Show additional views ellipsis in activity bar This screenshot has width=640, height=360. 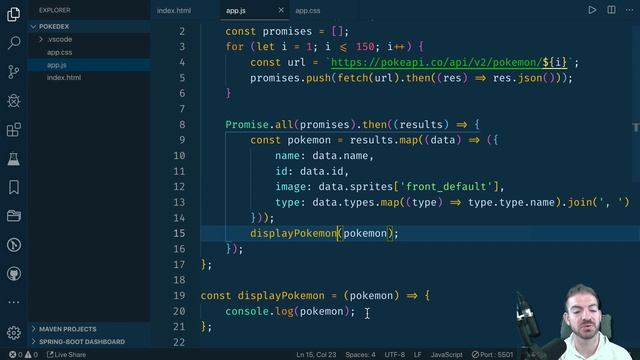coord(14,302)
